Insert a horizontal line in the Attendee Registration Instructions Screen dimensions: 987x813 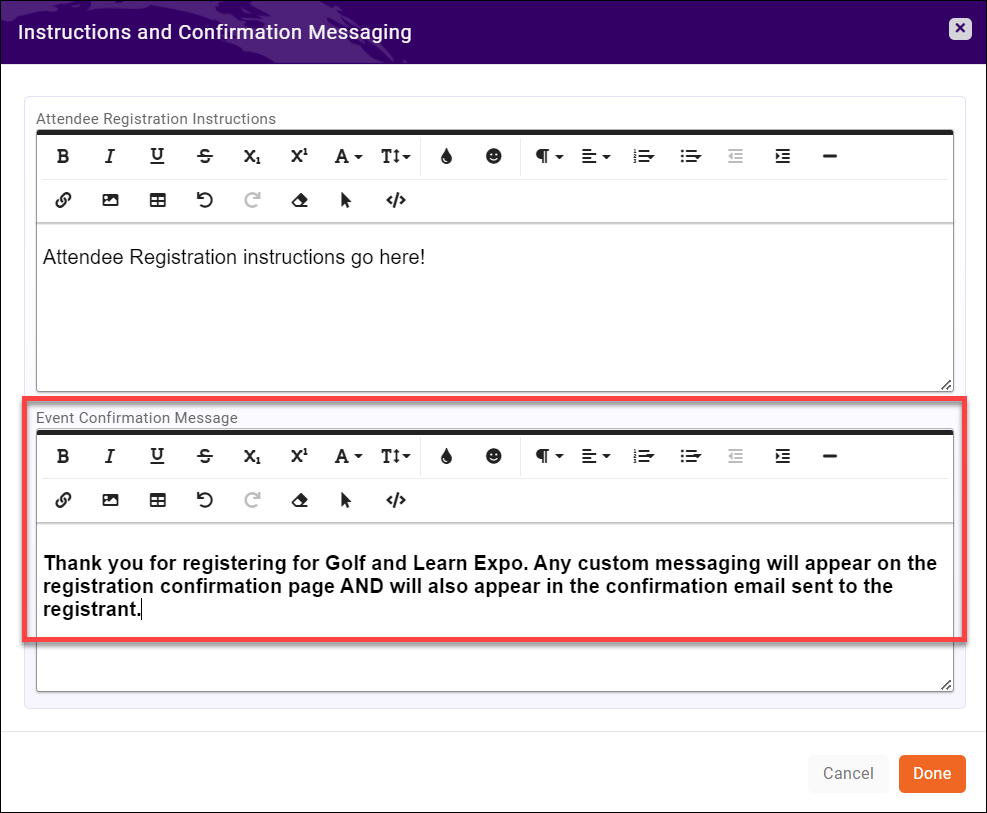point(829,156)
